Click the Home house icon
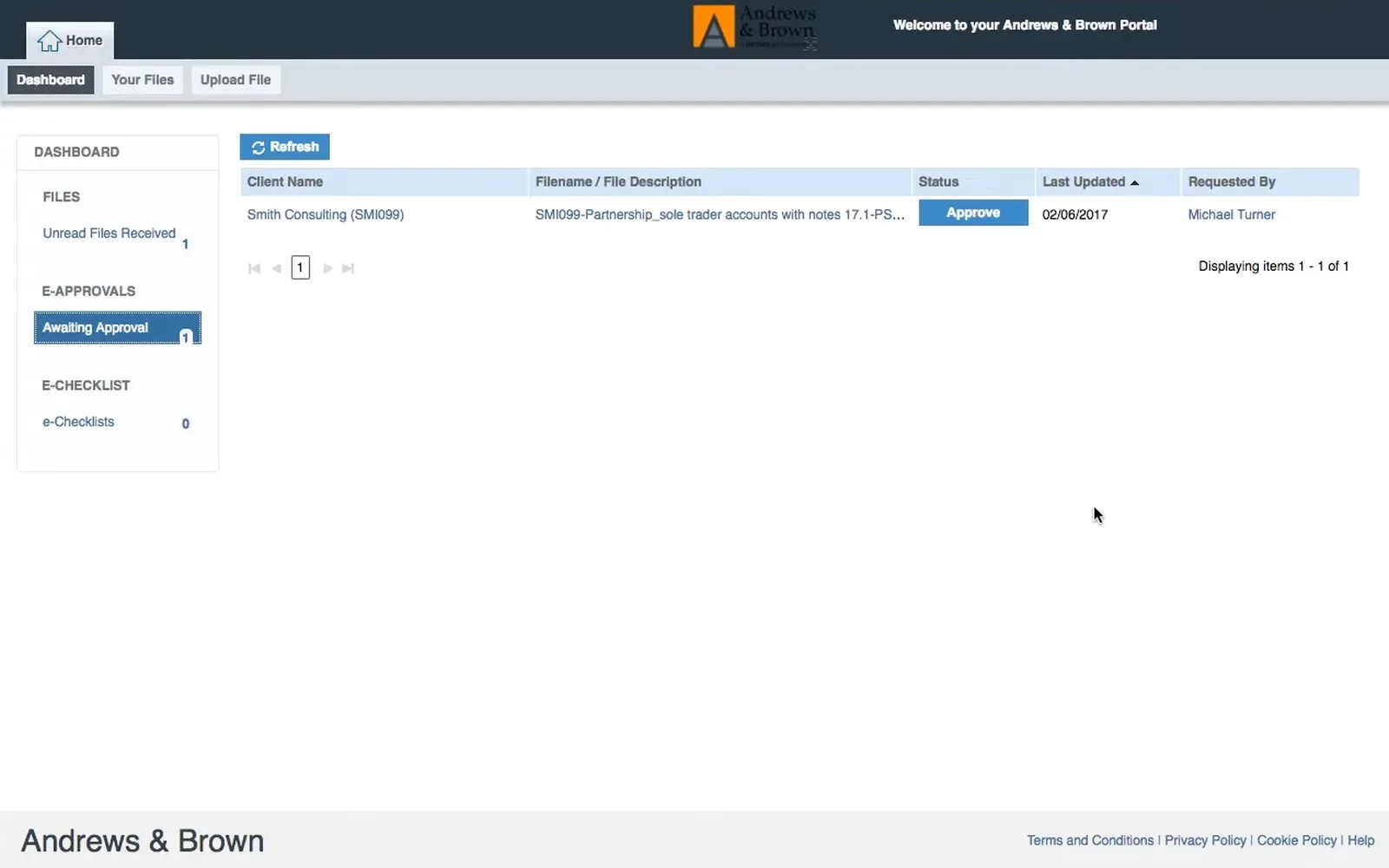The width and height of the screenshot is (1389, 868). click(49, 40)
